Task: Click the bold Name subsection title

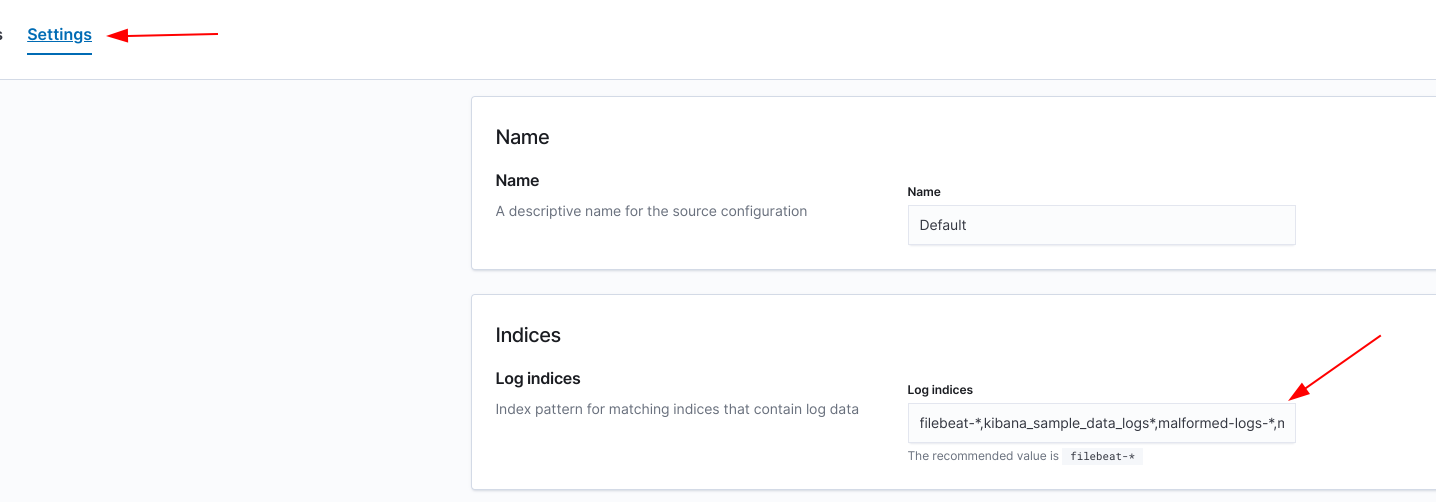Action: click(517, 181)
